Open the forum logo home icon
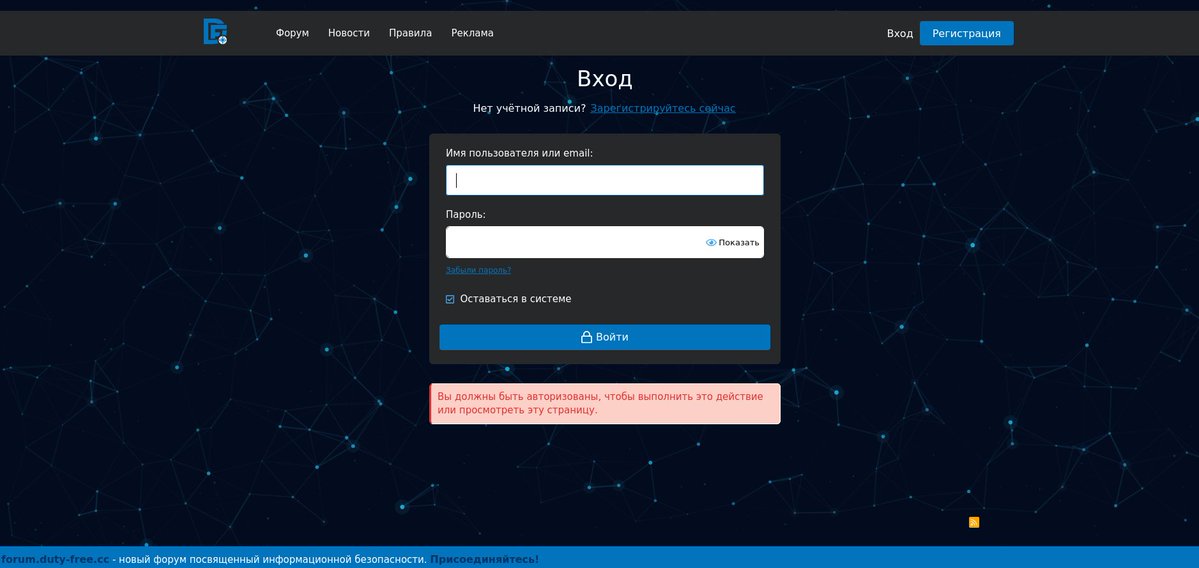The width and height of the screenshot is (1199, 568). pyautogui.click(x=215, y=32)
